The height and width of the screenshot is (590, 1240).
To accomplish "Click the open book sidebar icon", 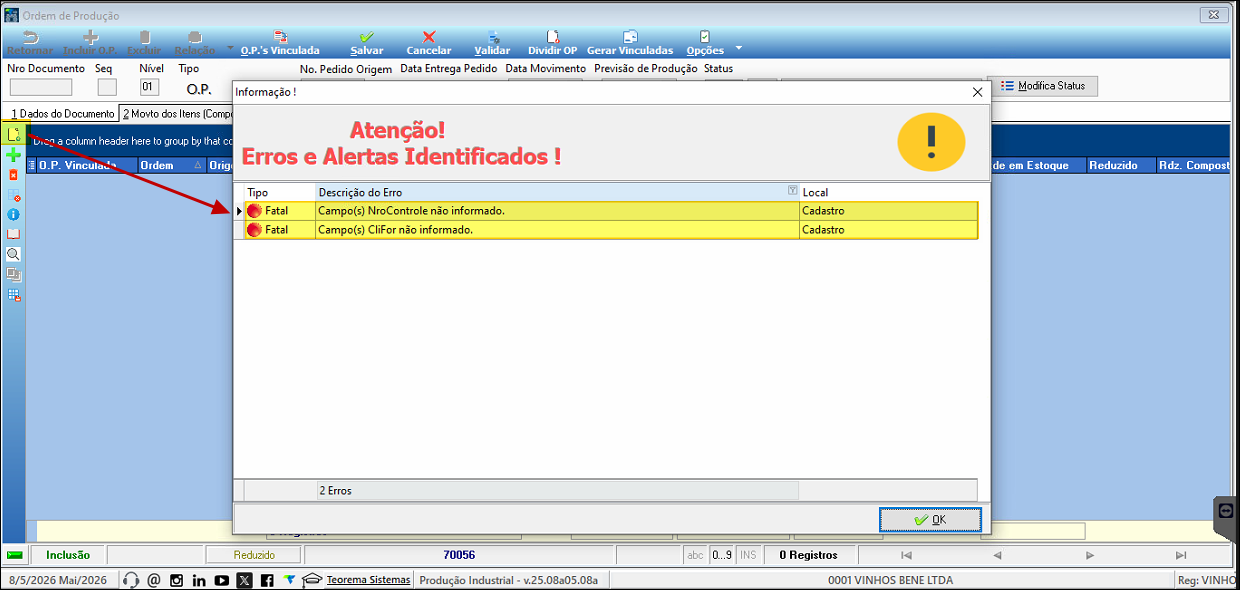I will coord(14,234).
